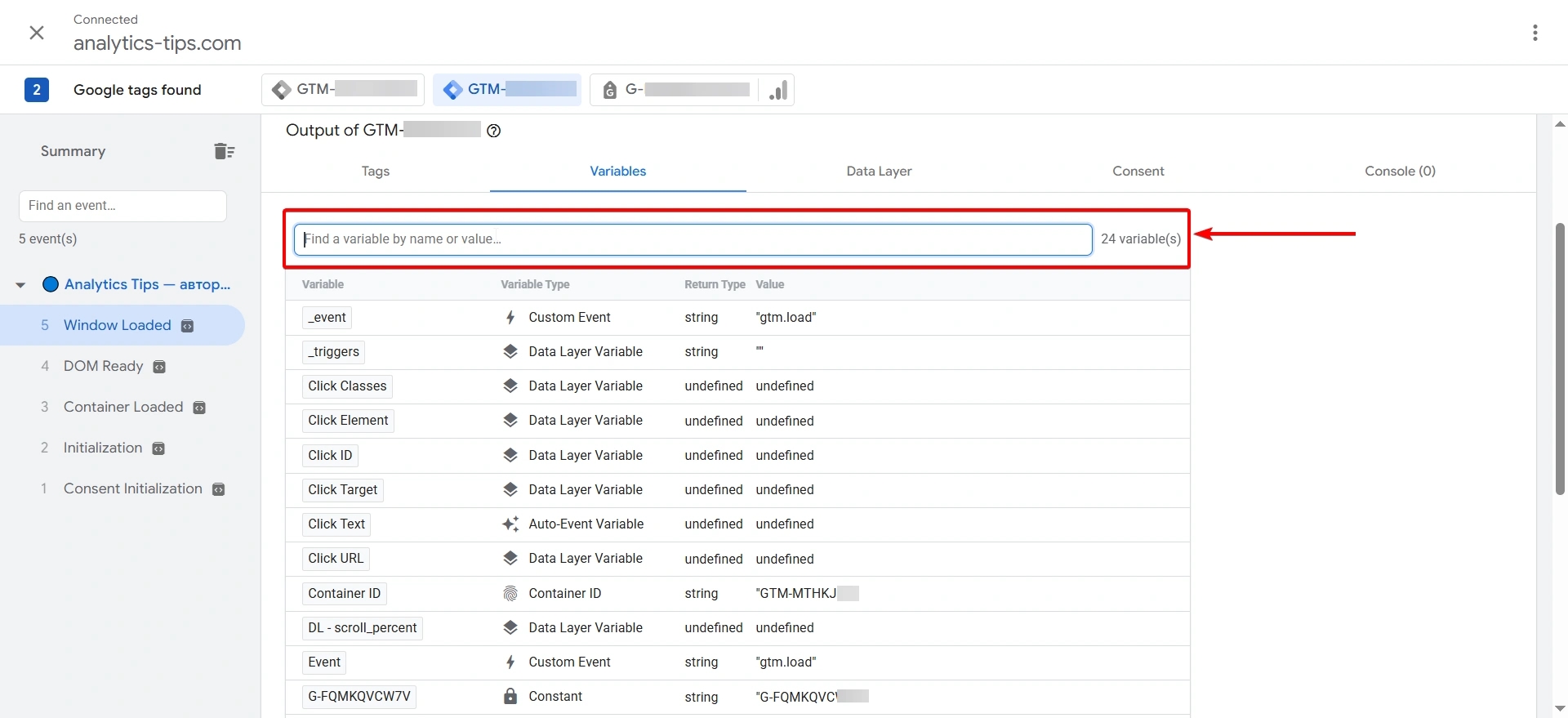Viewport: 1568px width, 718px height.
Task: Switch to the Tags tab
Action: tap(376, 172)
